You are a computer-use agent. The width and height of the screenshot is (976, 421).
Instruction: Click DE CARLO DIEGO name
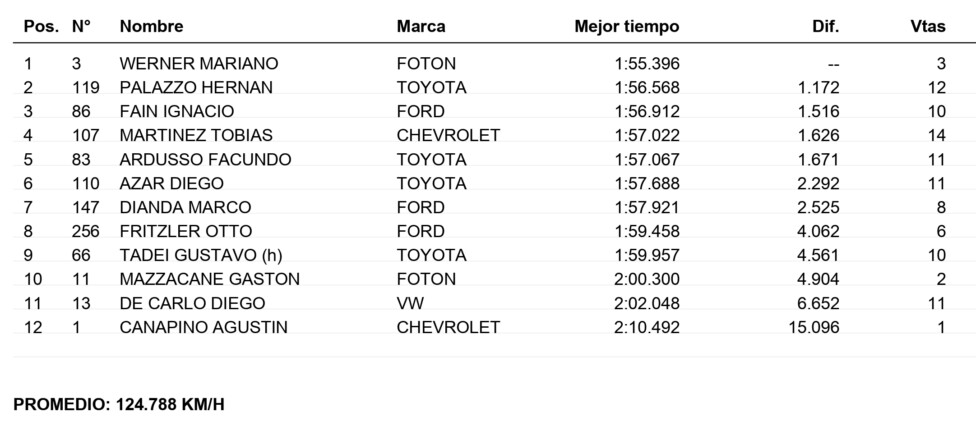pyautogui.click(x=192, y=303)
